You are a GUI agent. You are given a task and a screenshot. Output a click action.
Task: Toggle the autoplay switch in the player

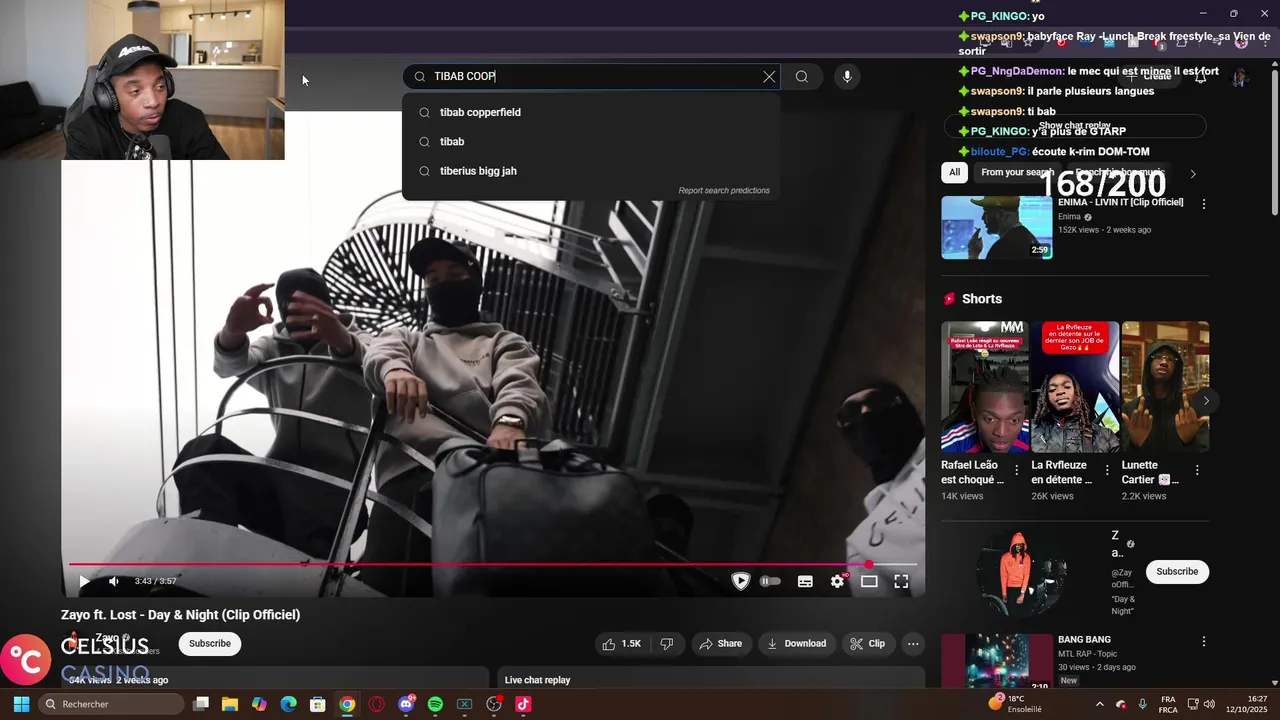click(770, 581)
